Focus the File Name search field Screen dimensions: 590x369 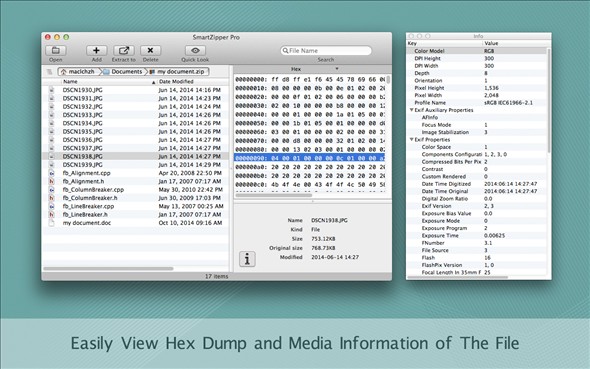tap(326, 50)
